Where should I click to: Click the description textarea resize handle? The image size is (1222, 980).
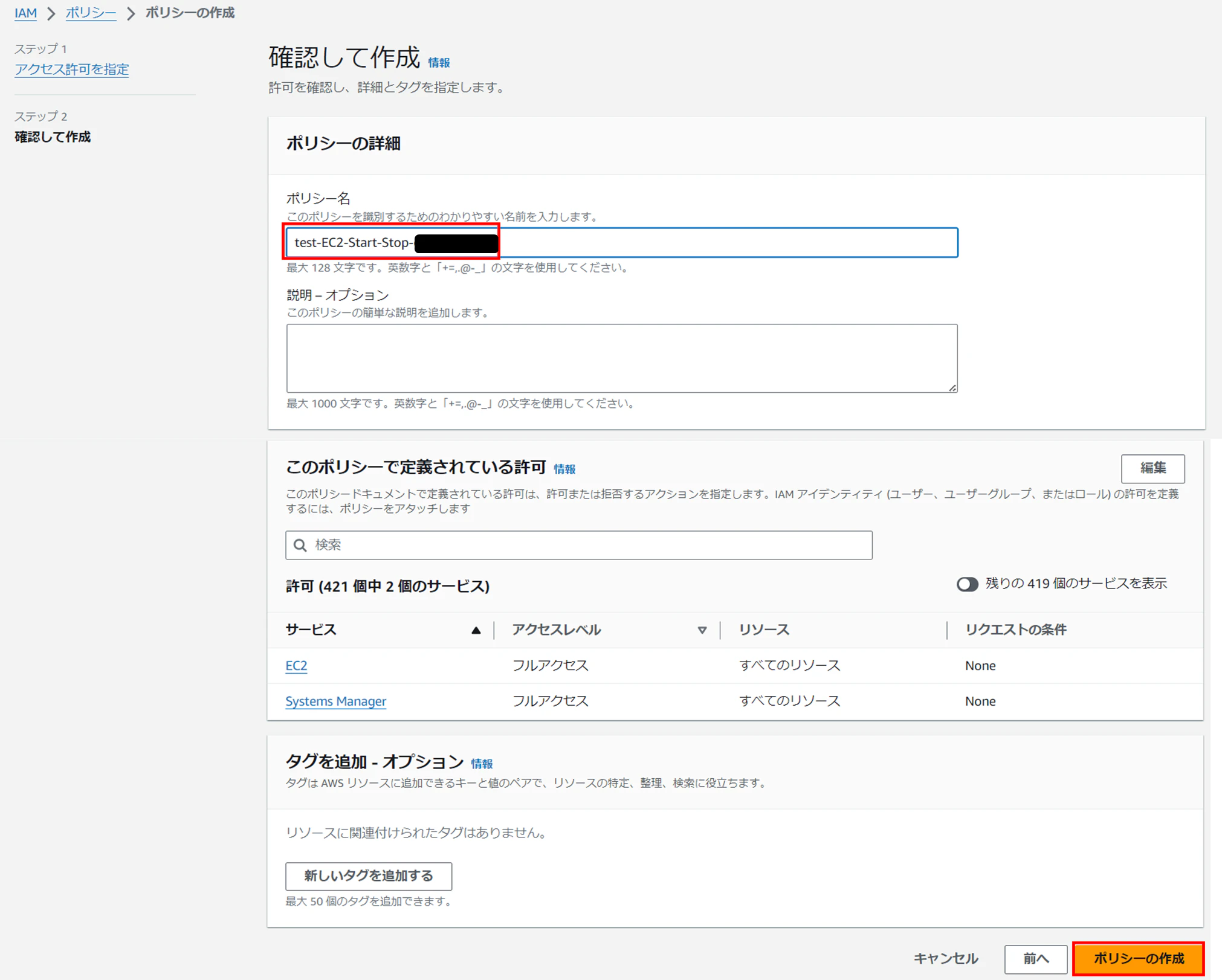tap(952, 388)
